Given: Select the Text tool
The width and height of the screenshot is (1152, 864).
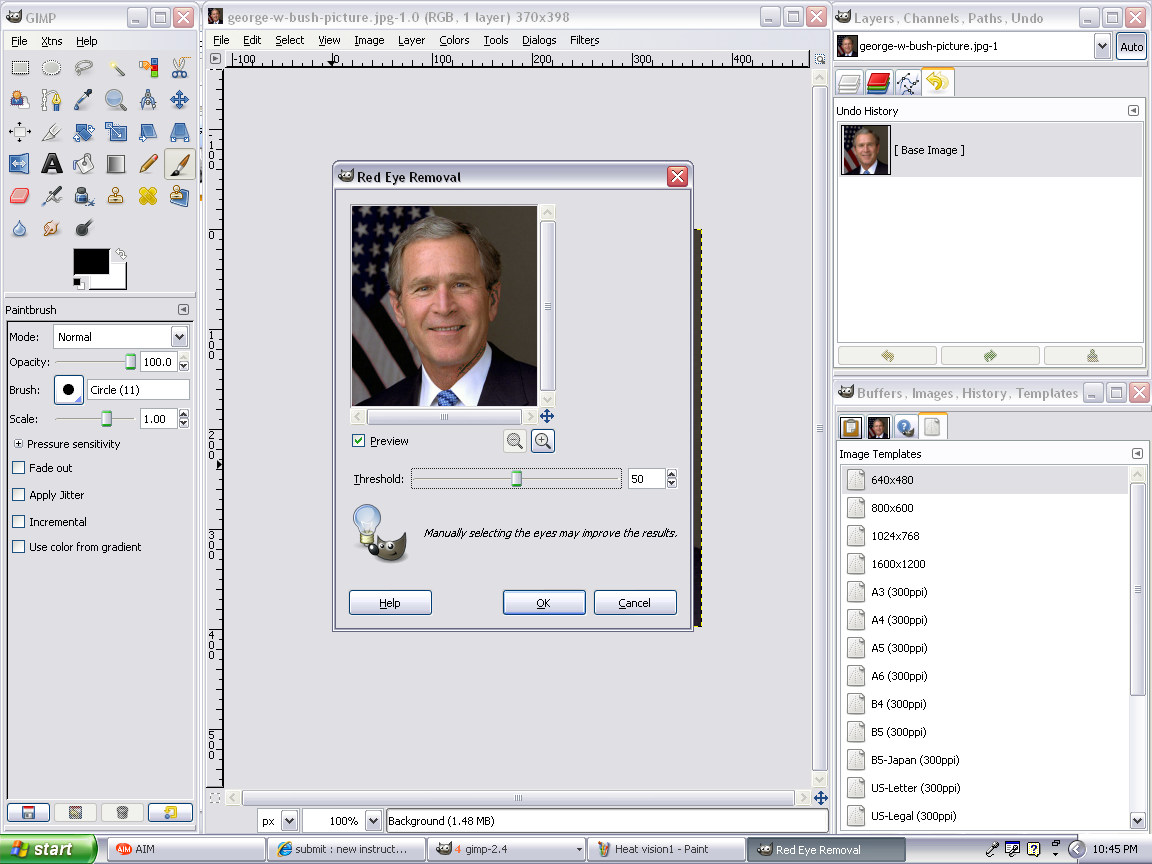Looking at the screenshot, I should tap(51, 163).
